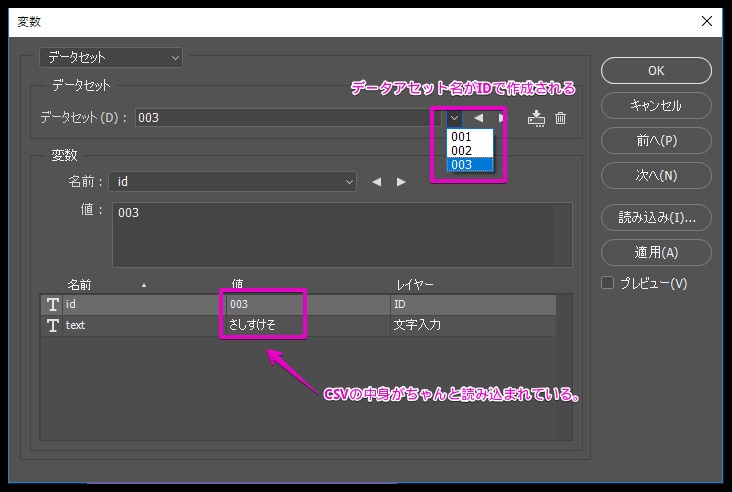Click the text type icon in id row

click(x=52, y=304)
